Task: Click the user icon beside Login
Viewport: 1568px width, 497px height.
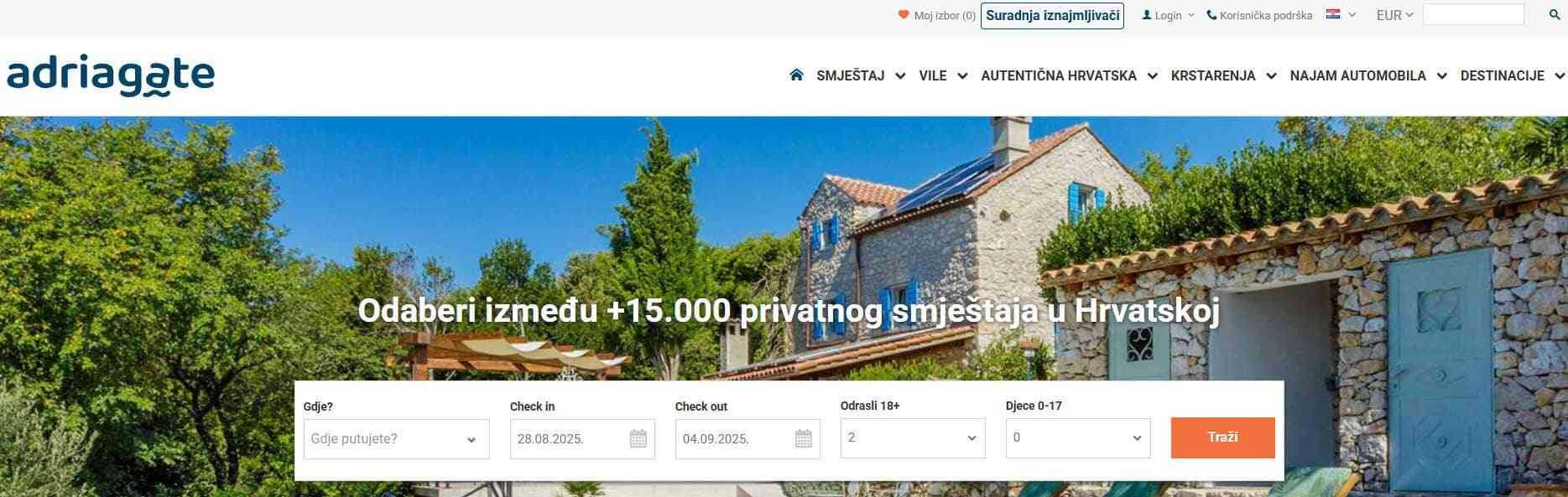Action: [1147, 15]
